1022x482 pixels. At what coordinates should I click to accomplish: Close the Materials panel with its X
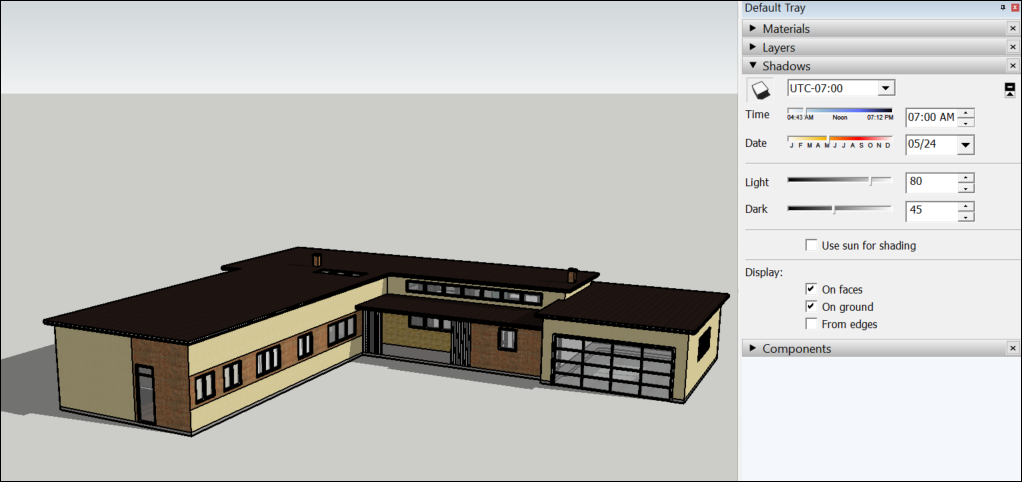coord(1012,29)
